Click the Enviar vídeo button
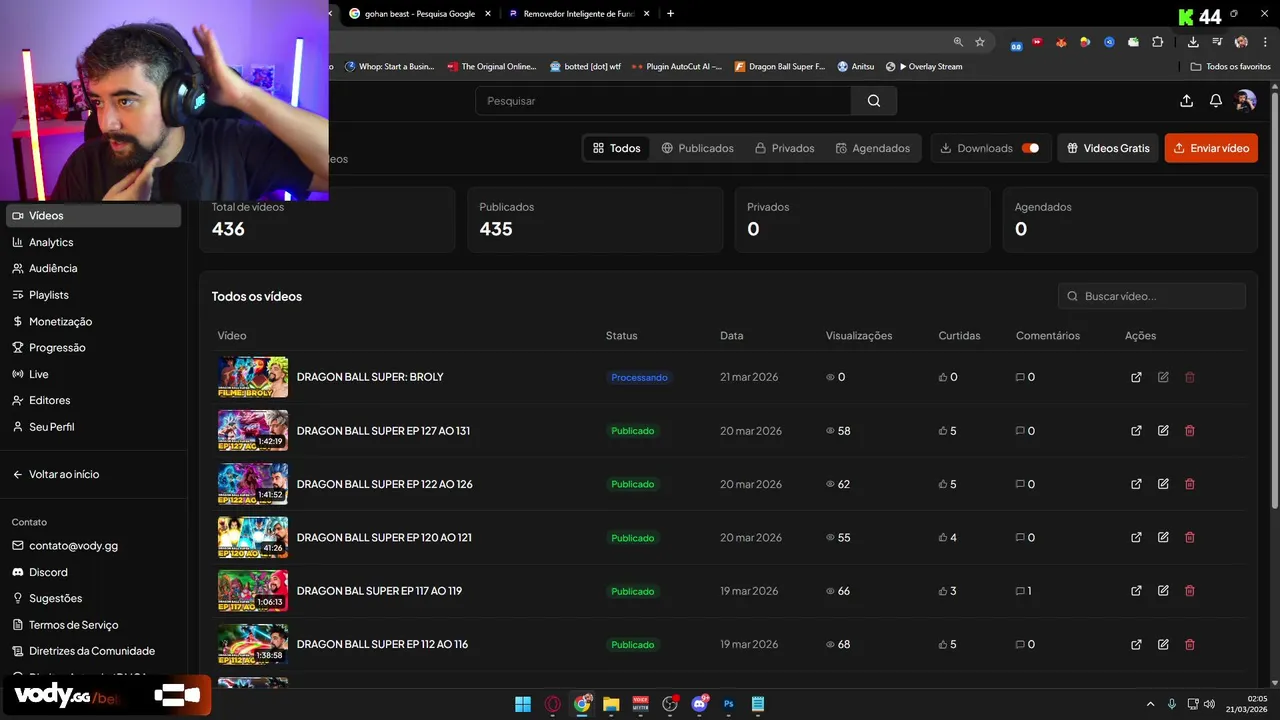 [x=1211, y=148]
